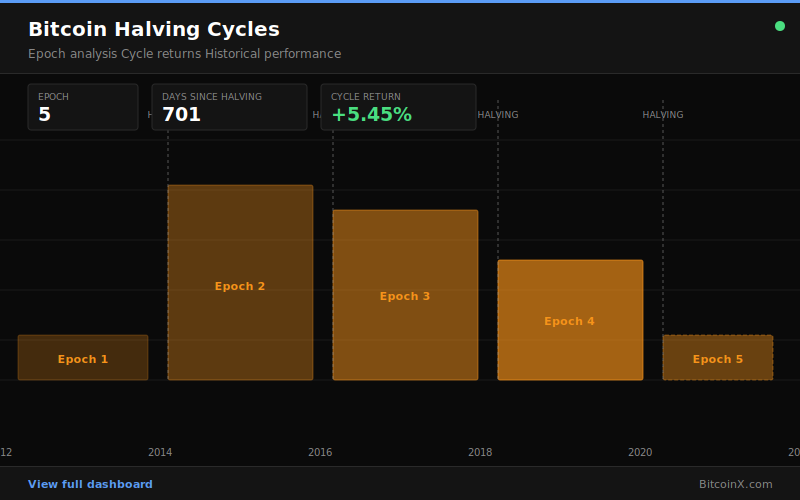
Task: Click the HALVING marker above Epoch 5
Action: pos(663,115)
